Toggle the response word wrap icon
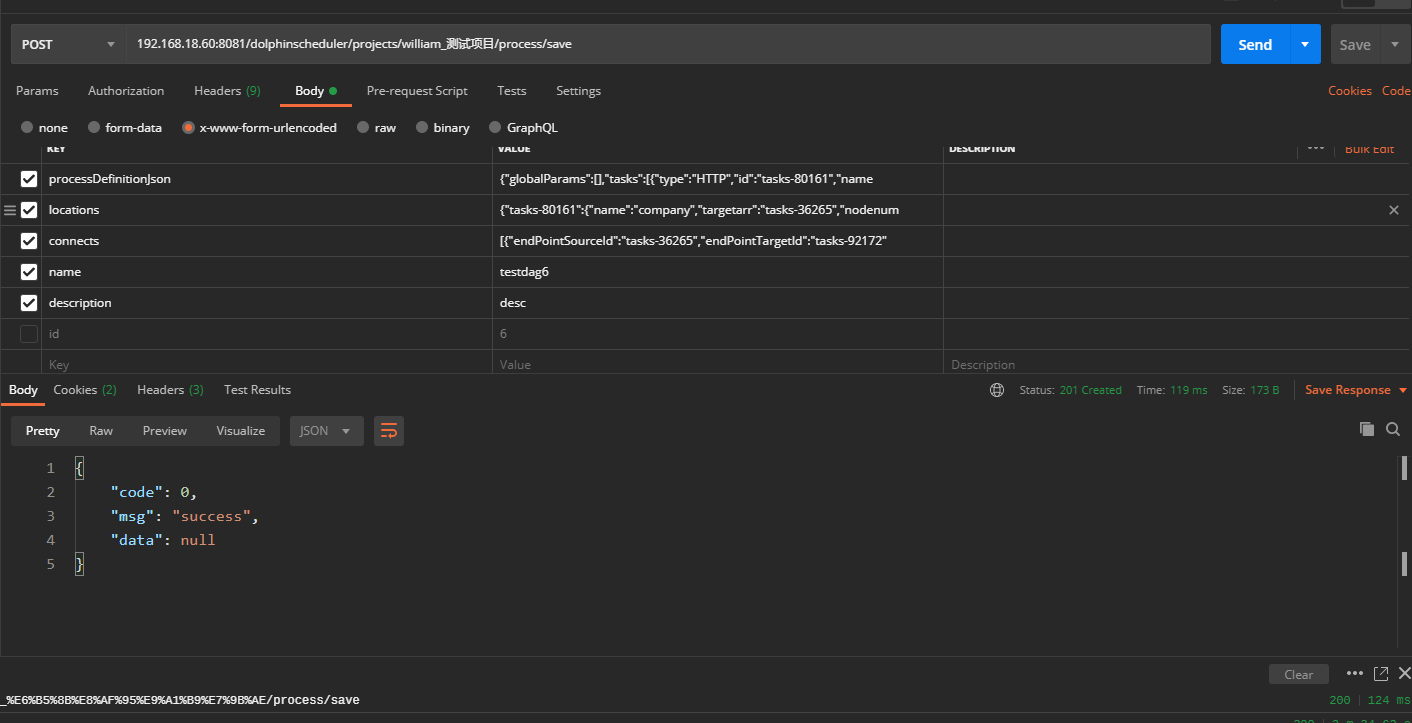1412x723 pixels. [x=389, y=431]
